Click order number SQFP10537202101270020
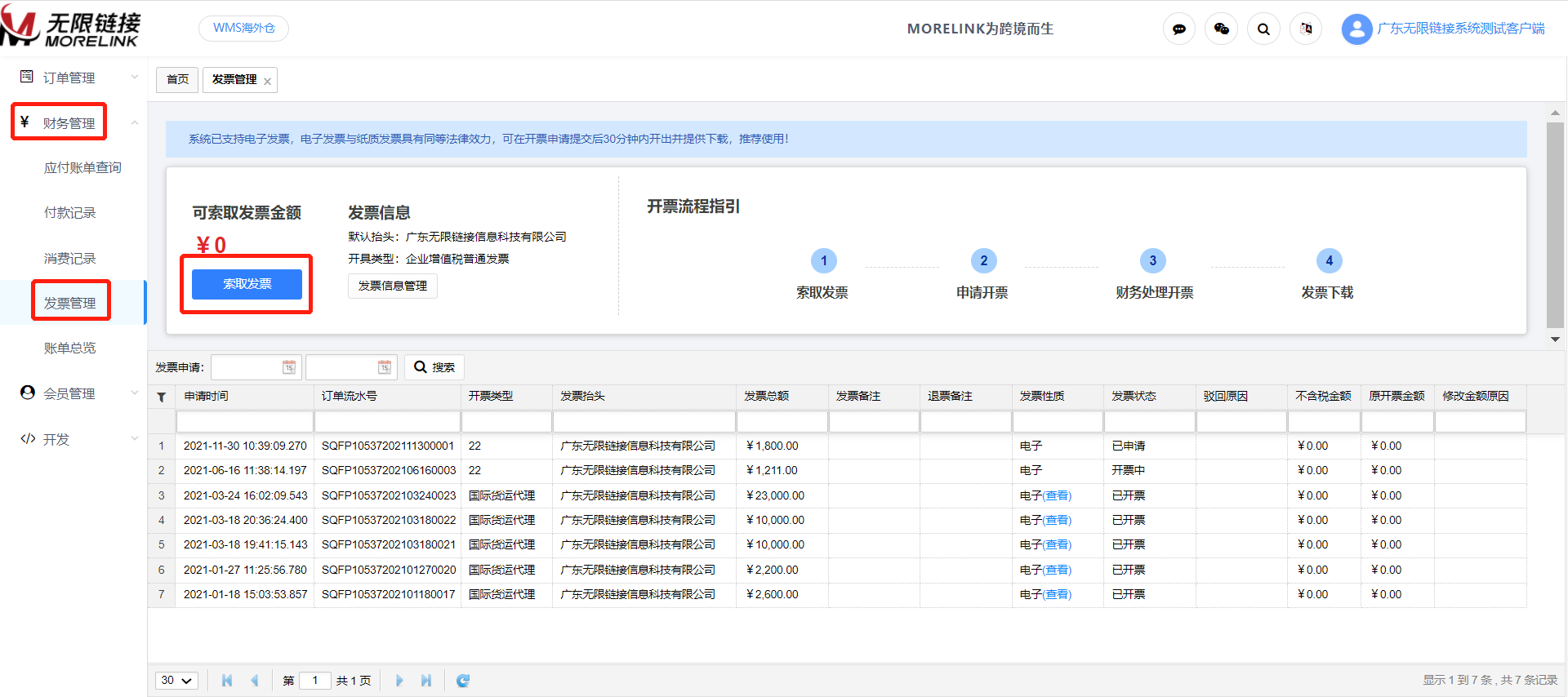 389,570
